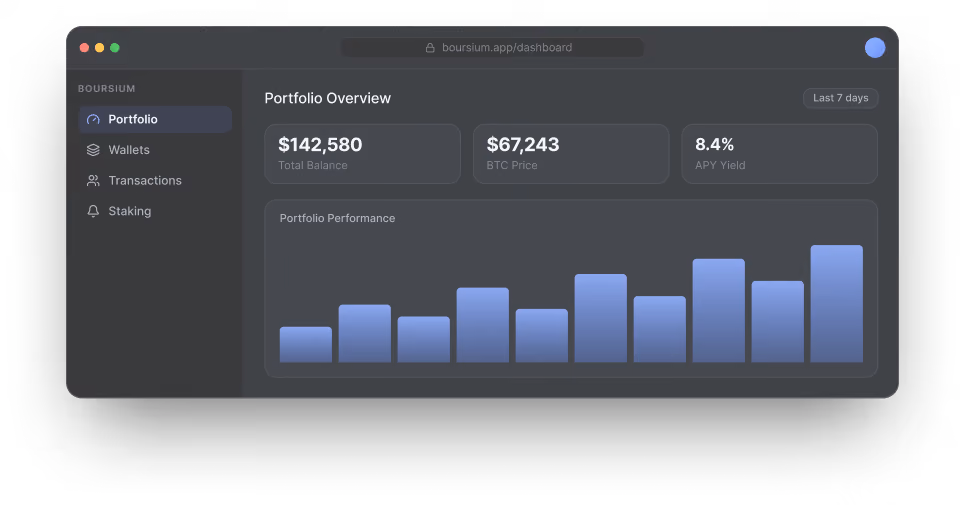Click the lock icon in the address bar

pos(430,47)
